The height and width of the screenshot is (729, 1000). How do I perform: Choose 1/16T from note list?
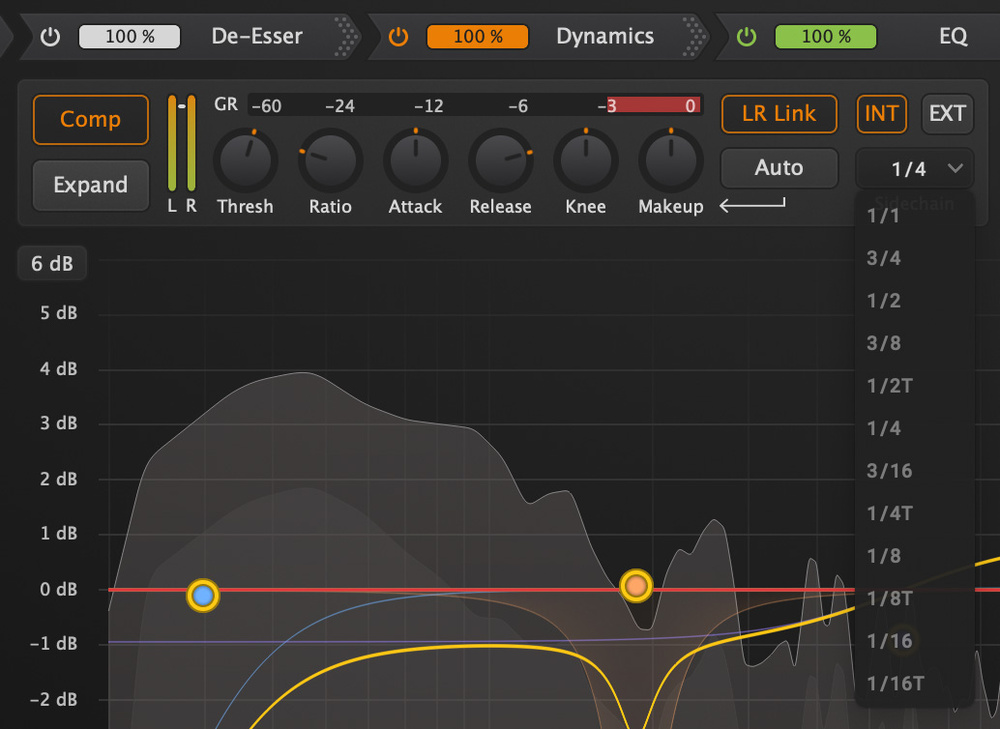click(x=915, y=684)
